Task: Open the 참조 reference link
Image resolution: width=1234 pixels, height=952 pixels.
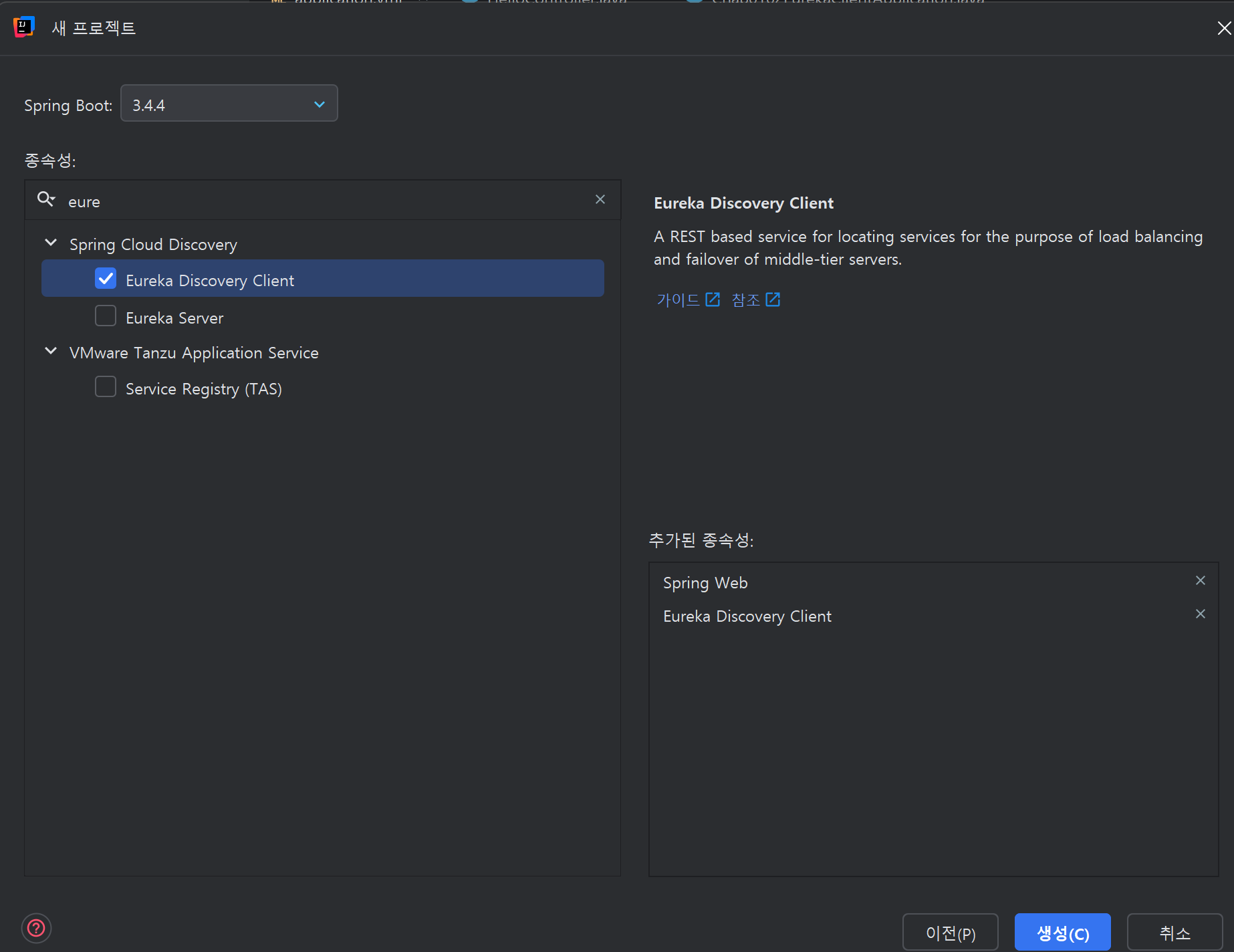Action: [756, 300]
